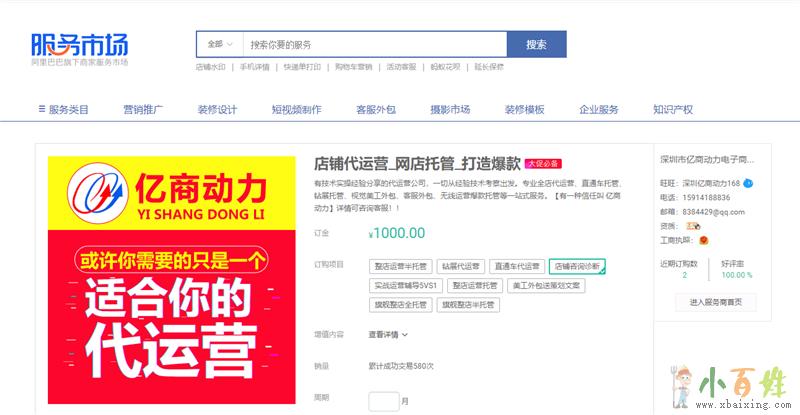
Task: Click the 大促必备 promotion badge
Action: tap(543, 163)
